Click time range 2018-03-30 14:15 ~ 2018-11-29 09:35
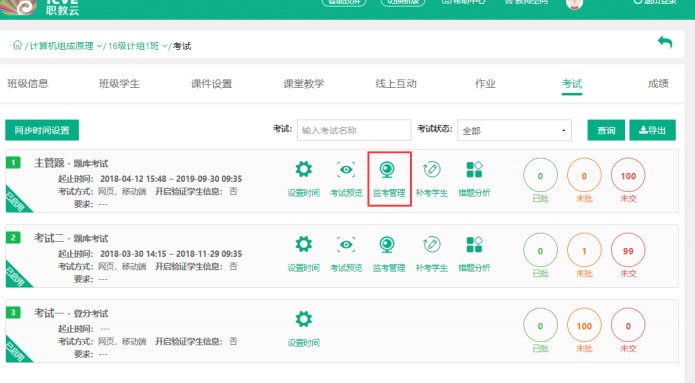This screenshot has width=695, height=383. [171, 254]
